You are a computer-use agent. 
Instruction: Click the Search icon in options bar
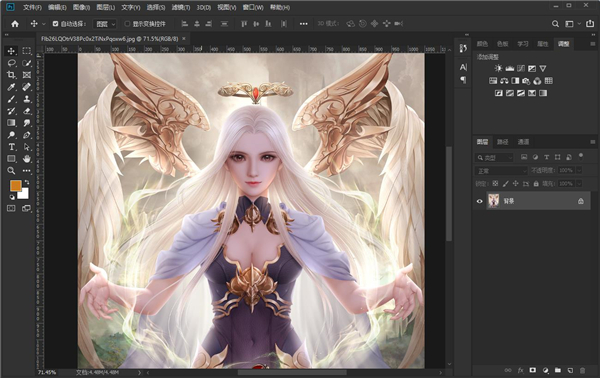[x=555, y=24]
